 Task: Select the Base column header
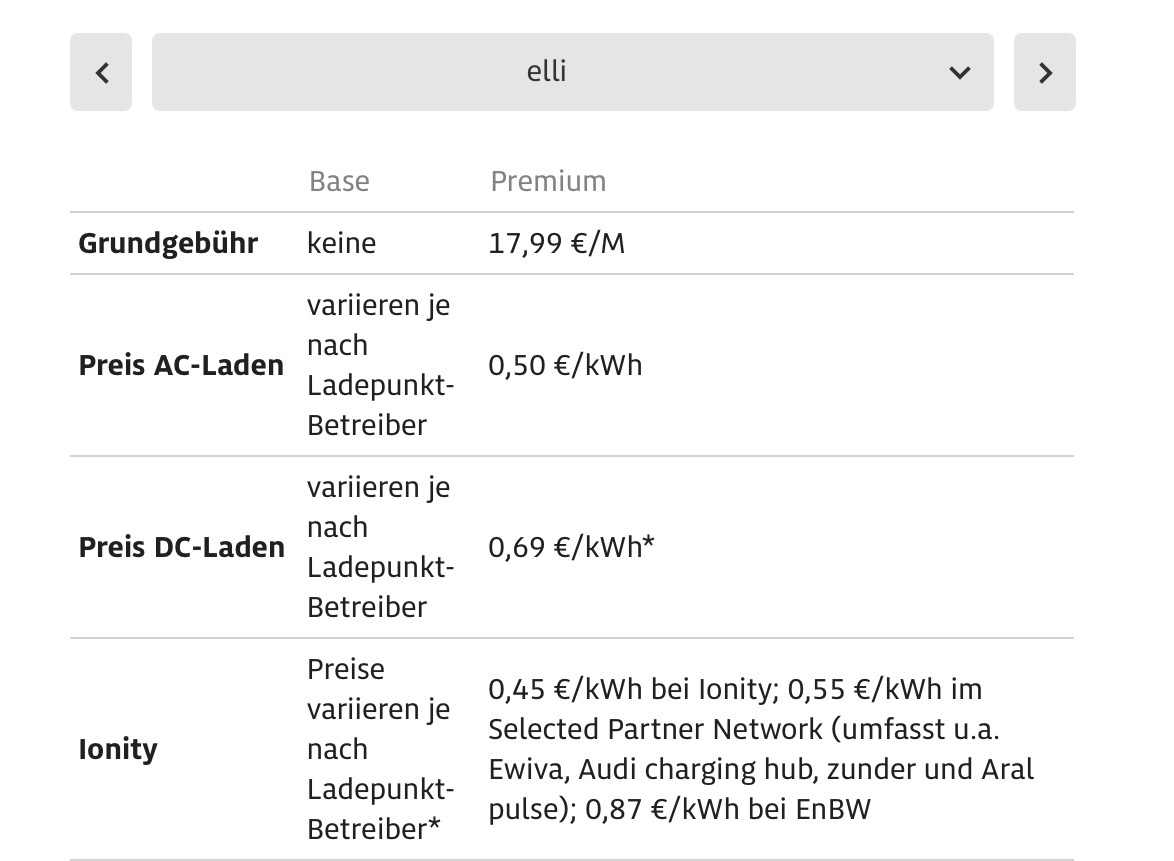pyautogui.click(x=339, y=181)
